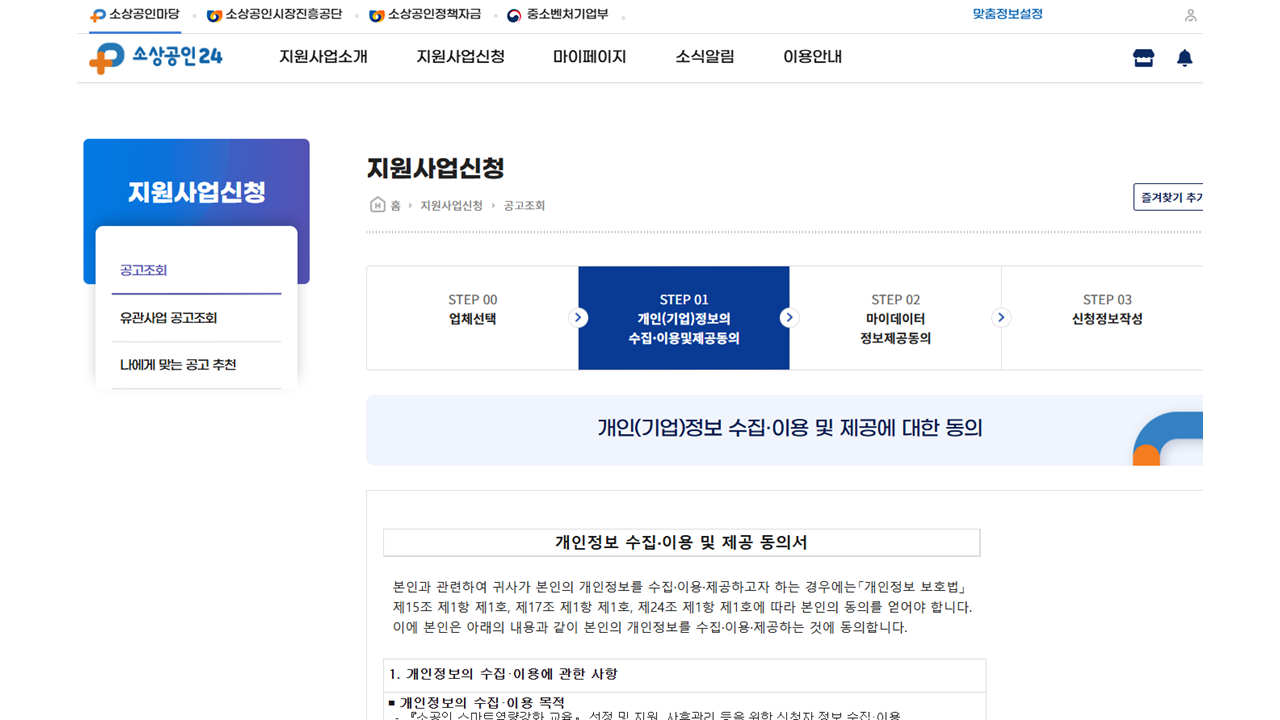This screenshot has height=720, width=1280.
Task: Open 지원사업소개 menu
Action: [323, 57]
